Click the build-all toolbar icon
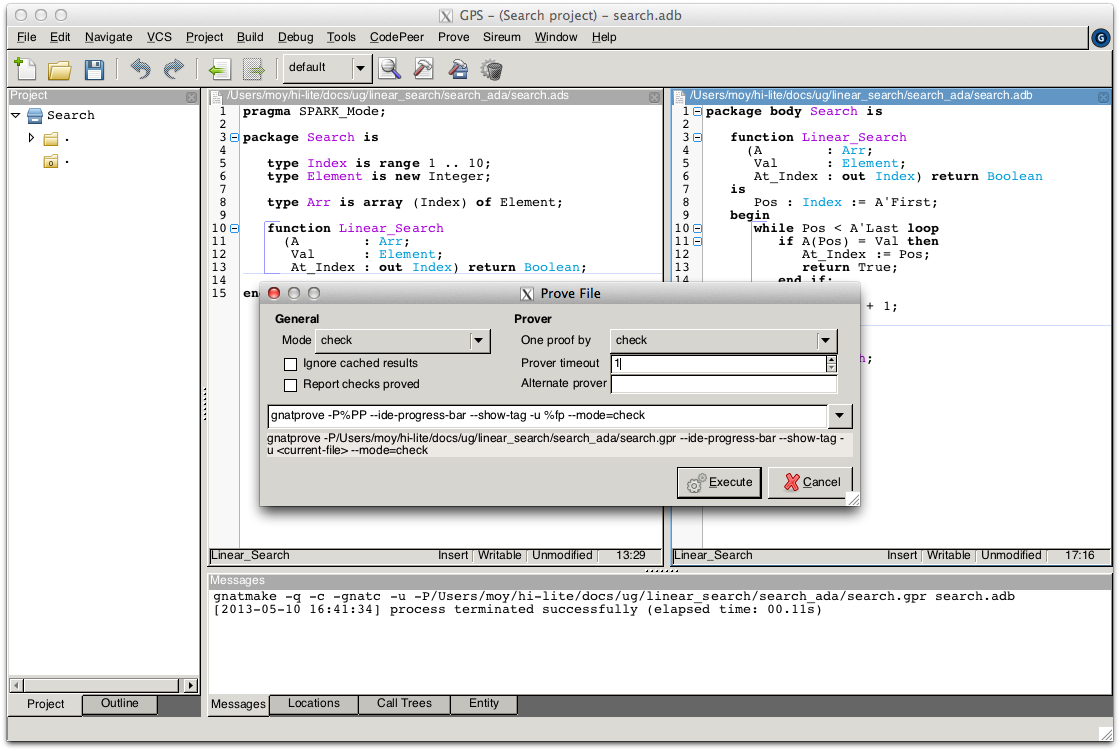Image resolution: width=1120 pixels, height=751 pixels. (x=458, y=69)
